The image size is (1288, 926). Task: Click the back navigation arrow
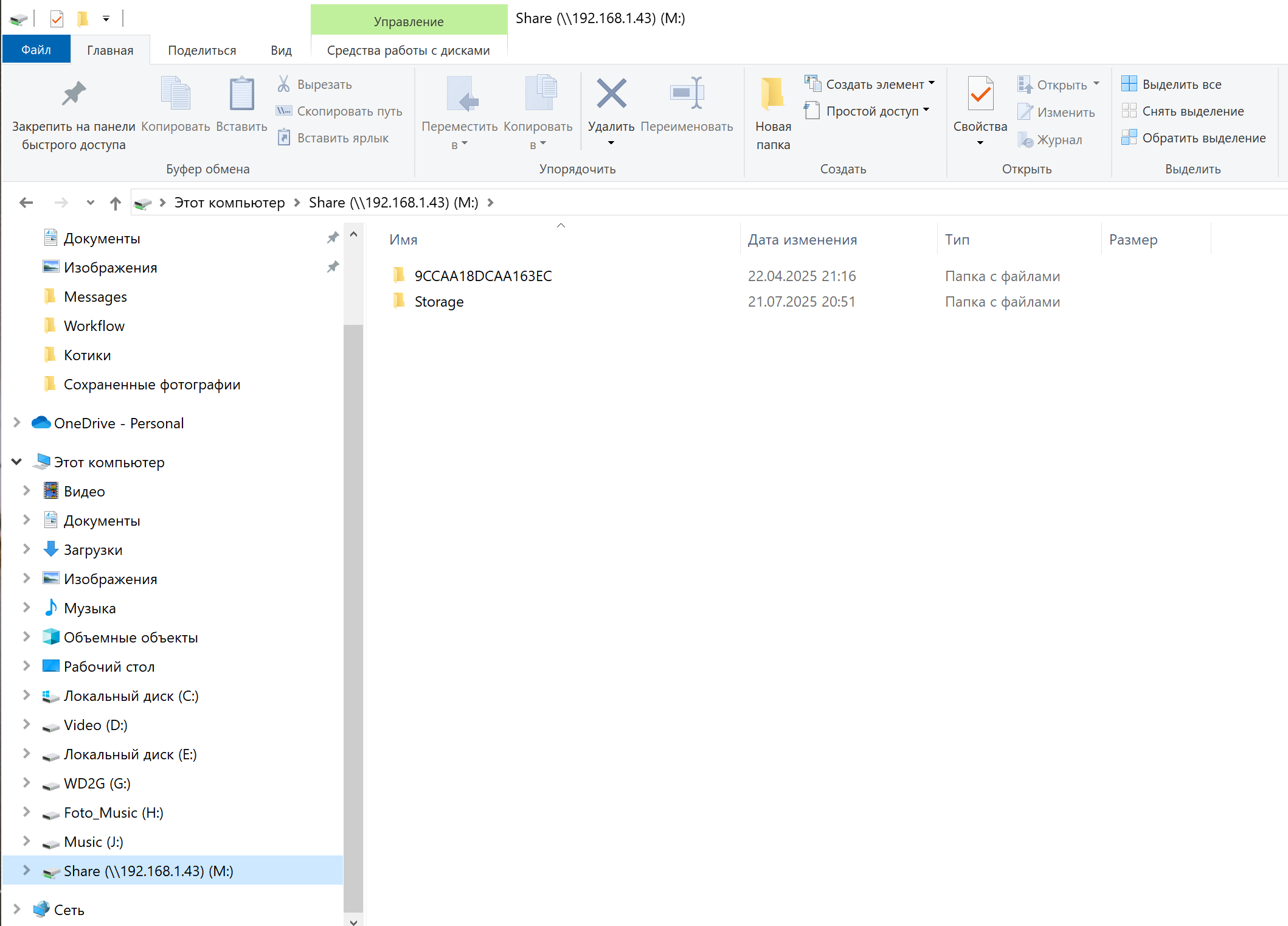26,203
